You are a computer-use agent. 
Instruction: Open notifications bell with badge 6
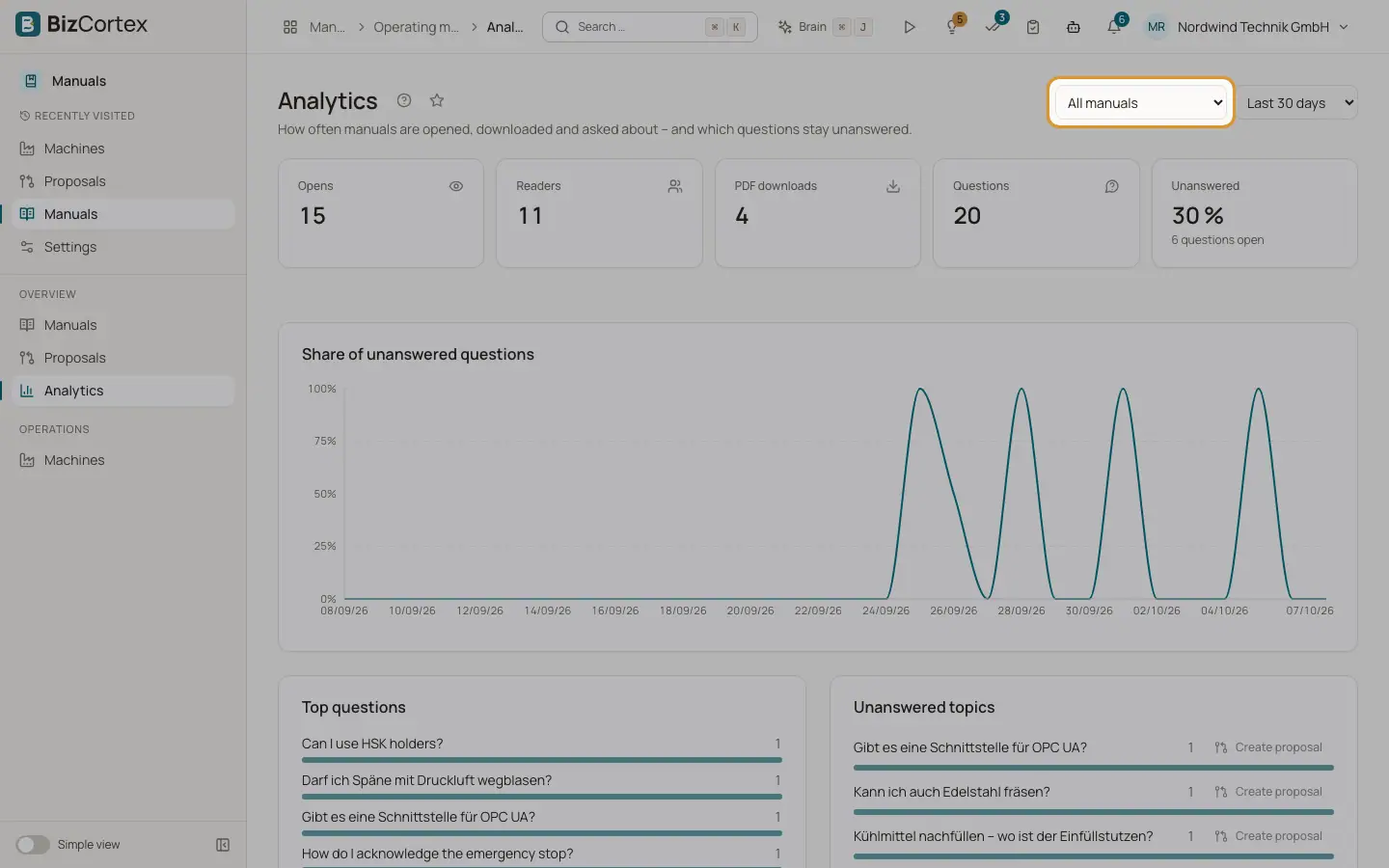tap(1114, 27)
